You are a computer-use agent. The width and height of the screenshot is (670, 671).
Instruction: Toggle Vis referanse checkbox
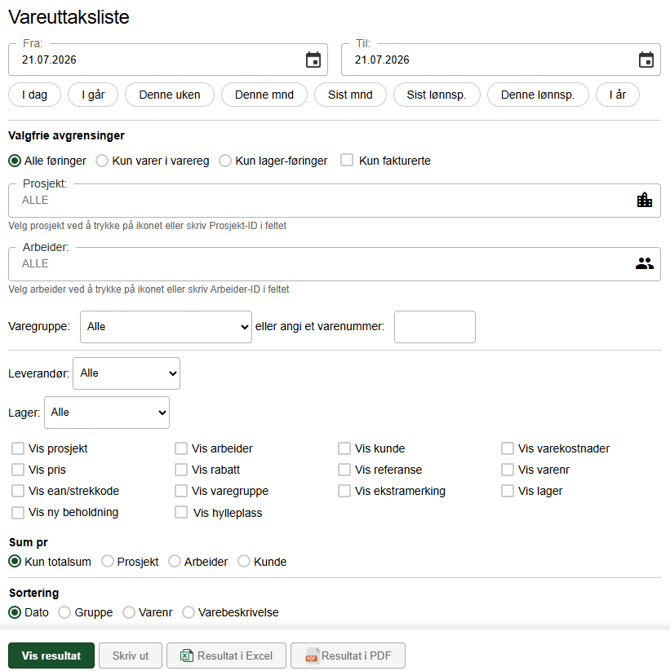(x=344, y=469)
